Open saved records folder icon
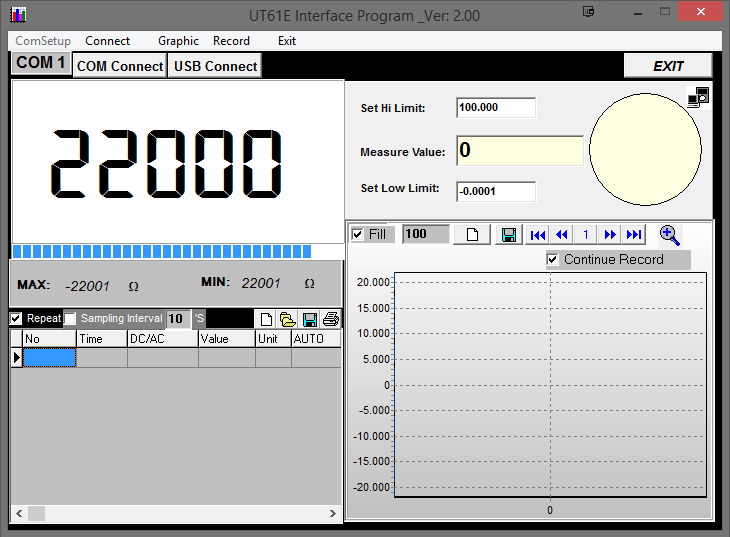Image resolution: width=730 pixels, height=537 pixels. click(287, 319)
